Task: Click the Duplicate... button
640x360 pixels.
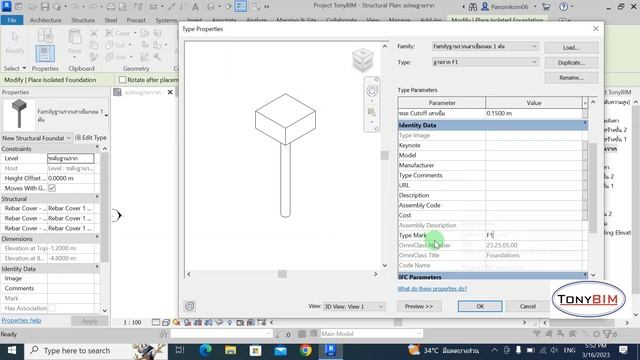Action: coord(571,62)
